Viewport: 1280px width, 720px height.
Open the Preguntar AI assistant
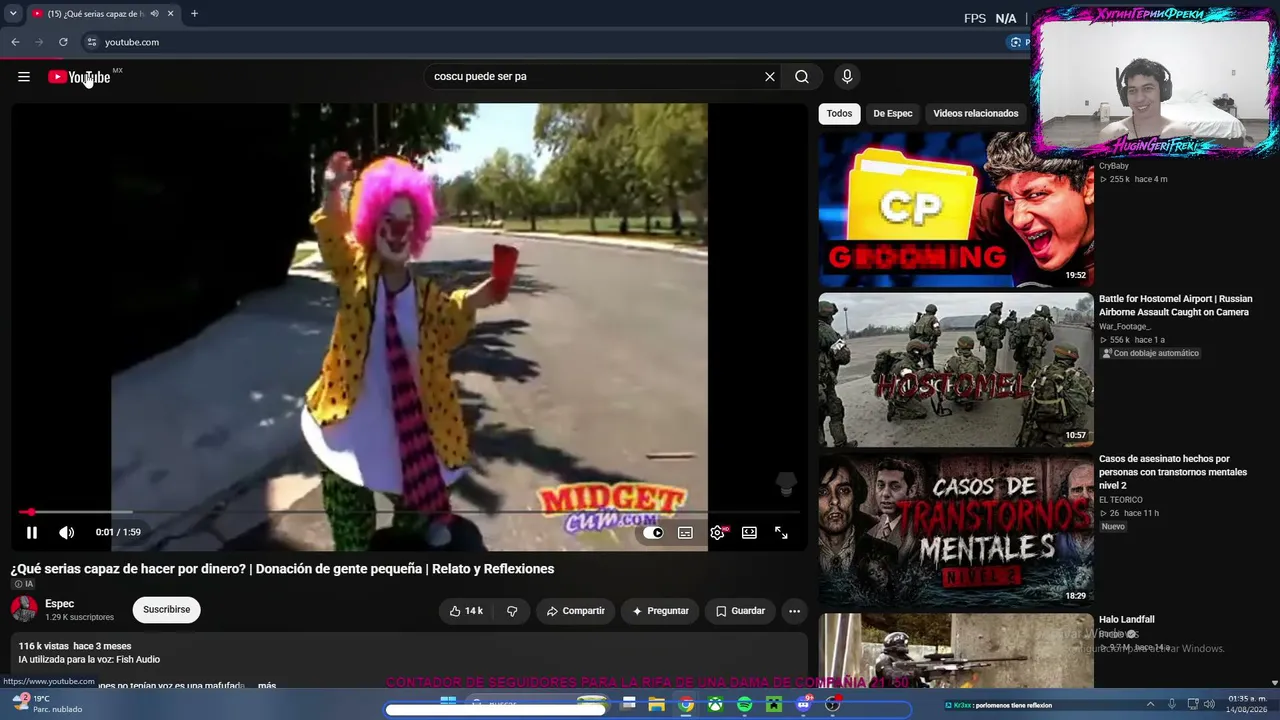click(x=660, y=611)
